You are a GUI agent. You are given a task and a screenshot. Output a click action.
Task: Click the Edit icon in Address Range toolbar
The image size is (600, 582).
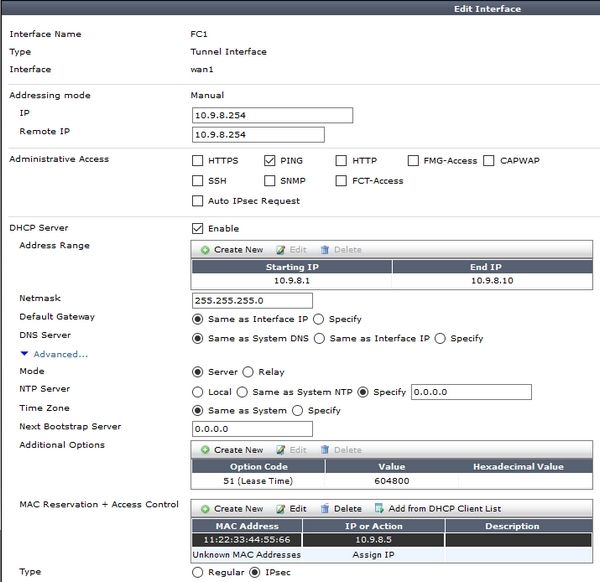[x=280, y=250]
